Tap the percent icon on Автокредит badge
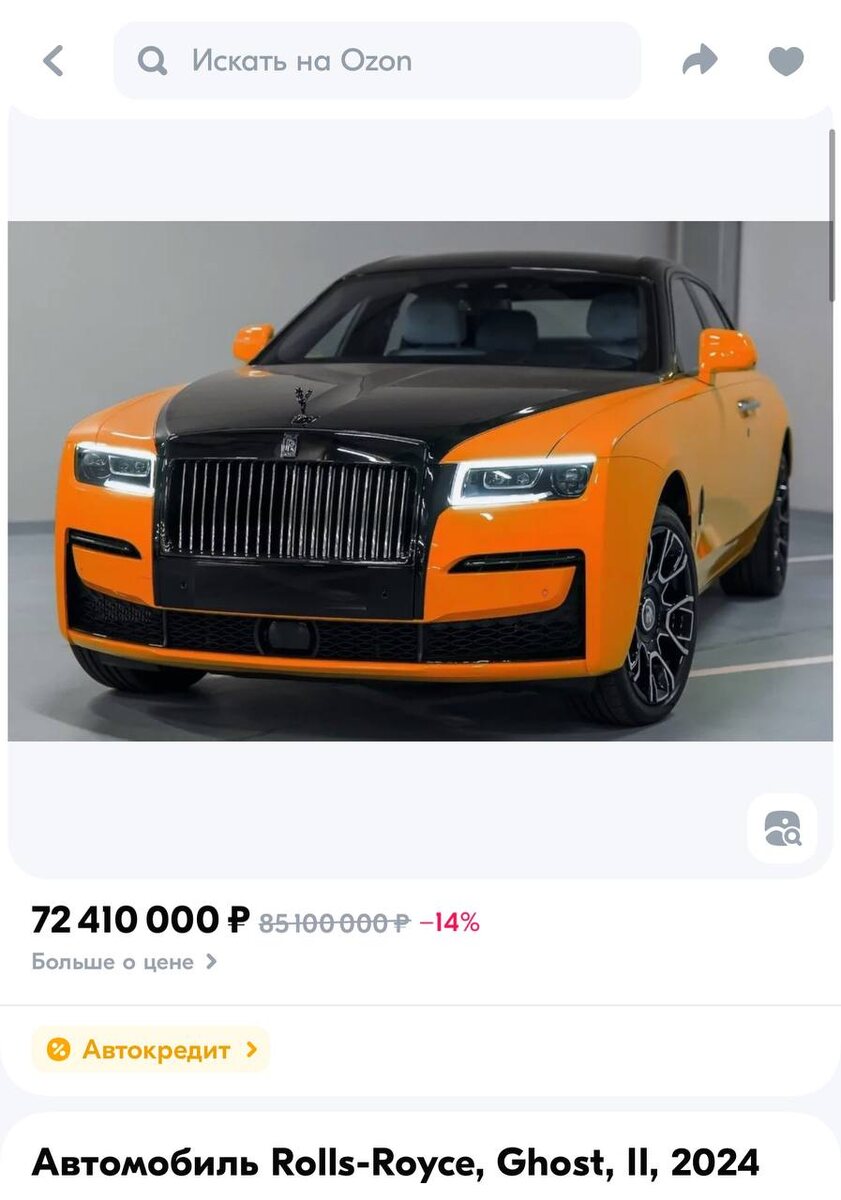The width and height of the screenshot is (841, 1200). click(59, 1050)
